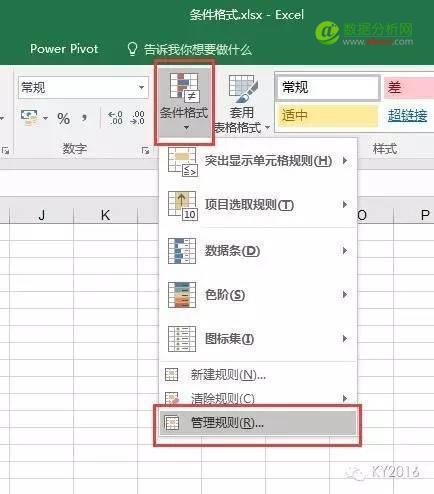Select 色阶(S) menu item

[259, 295]
